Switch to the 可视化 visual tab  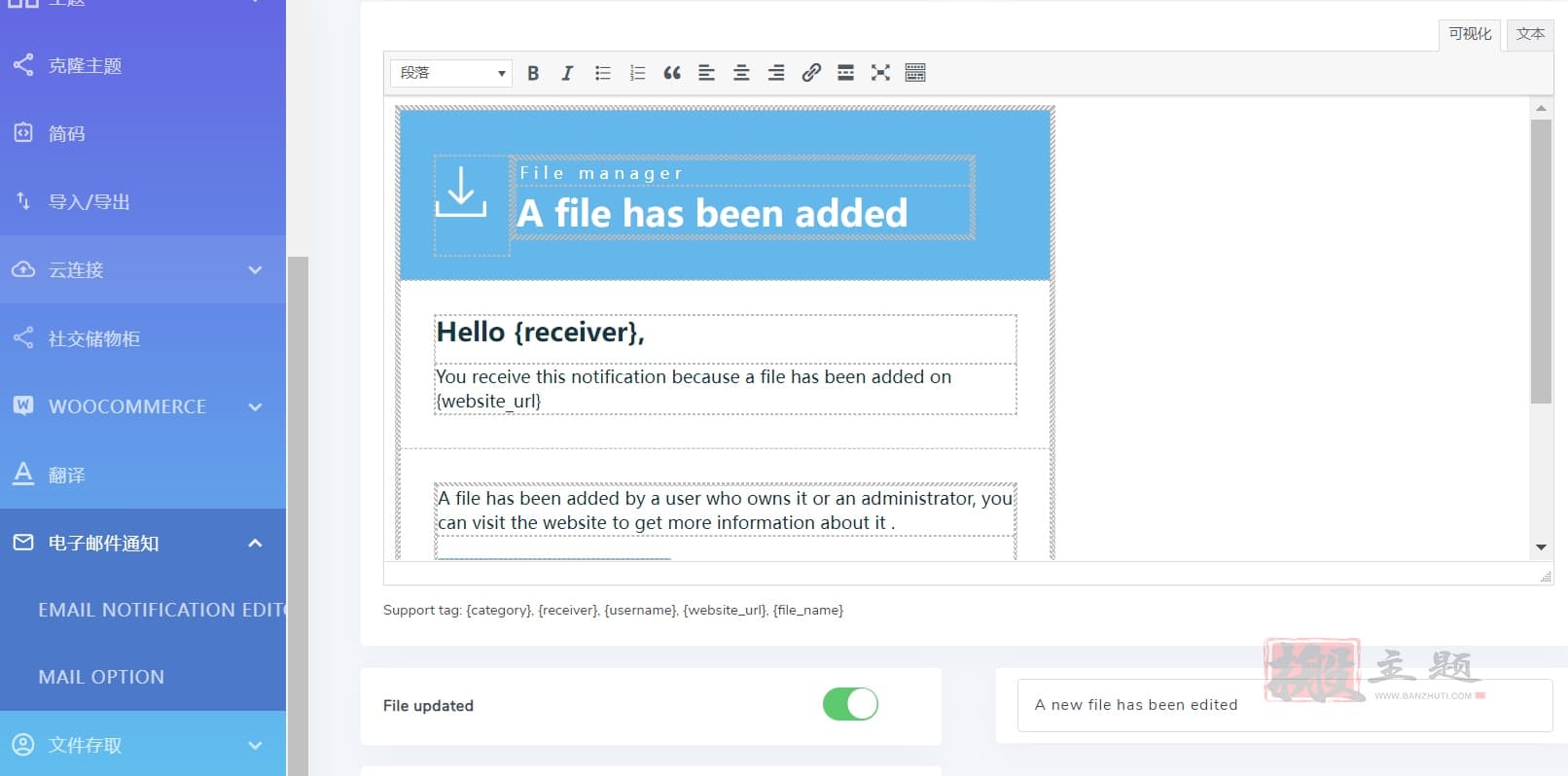pyautogui.click(x=1470, y=34)
